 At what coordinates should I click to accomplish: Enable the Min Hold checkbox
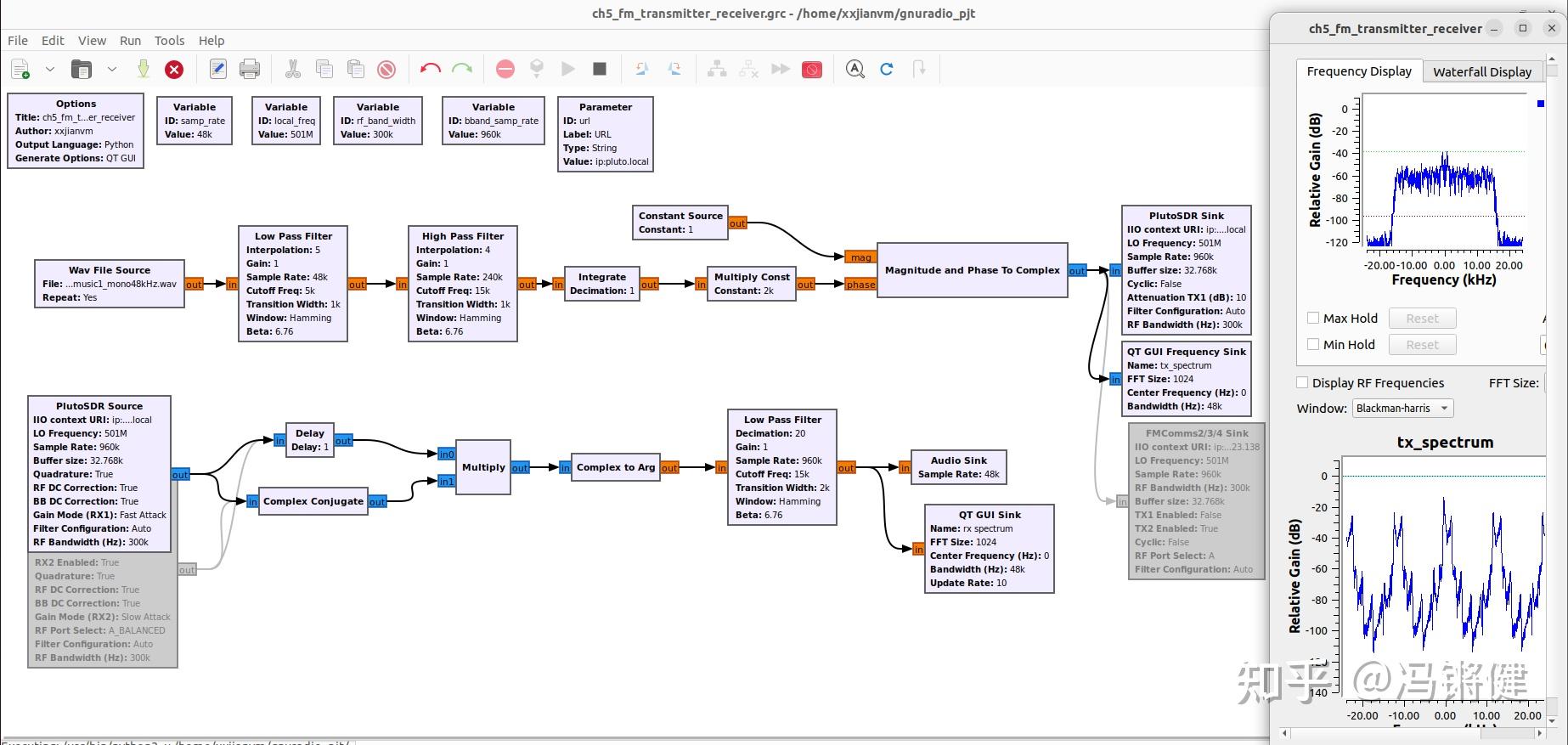[x=1313, y=344]
